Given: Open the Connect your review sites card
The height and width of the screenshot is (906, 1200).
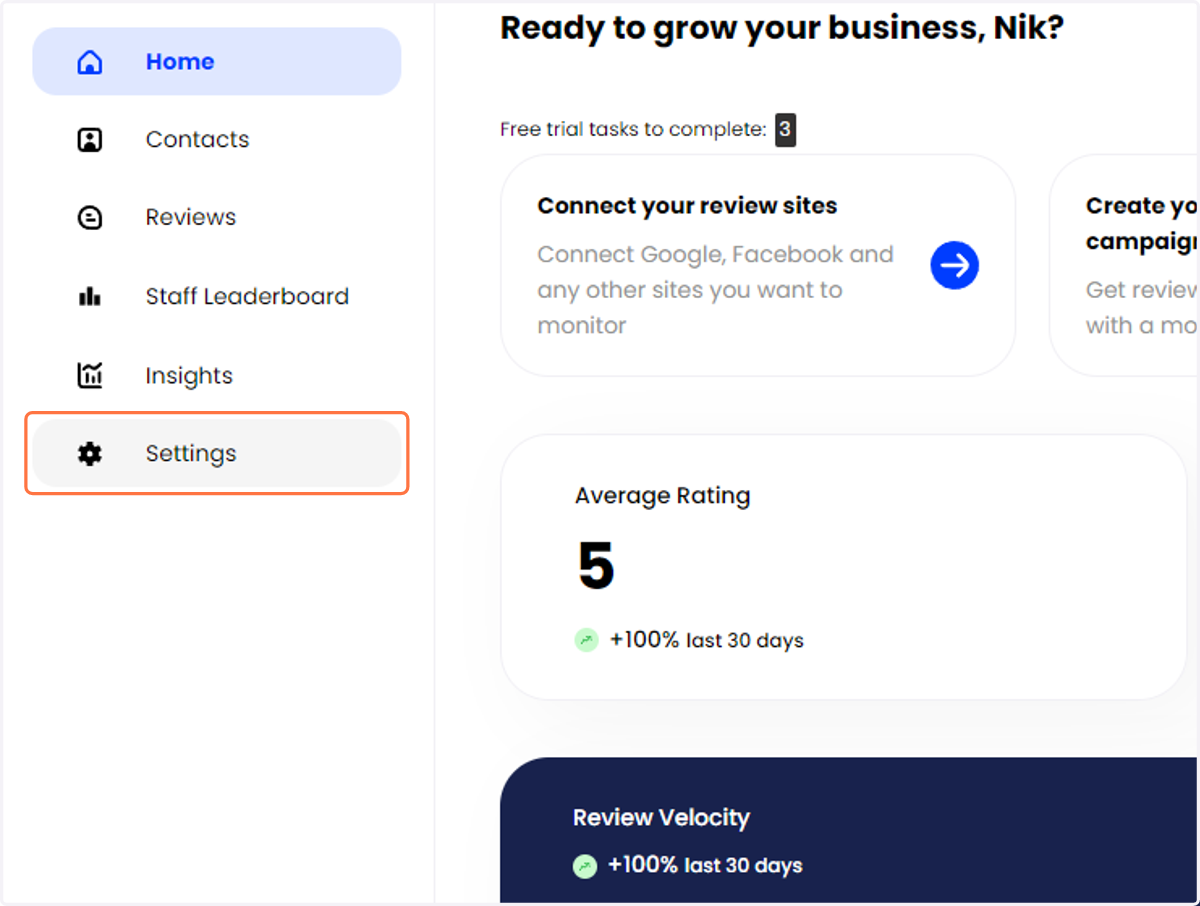Looking at the screenshot, I should 758,265.
